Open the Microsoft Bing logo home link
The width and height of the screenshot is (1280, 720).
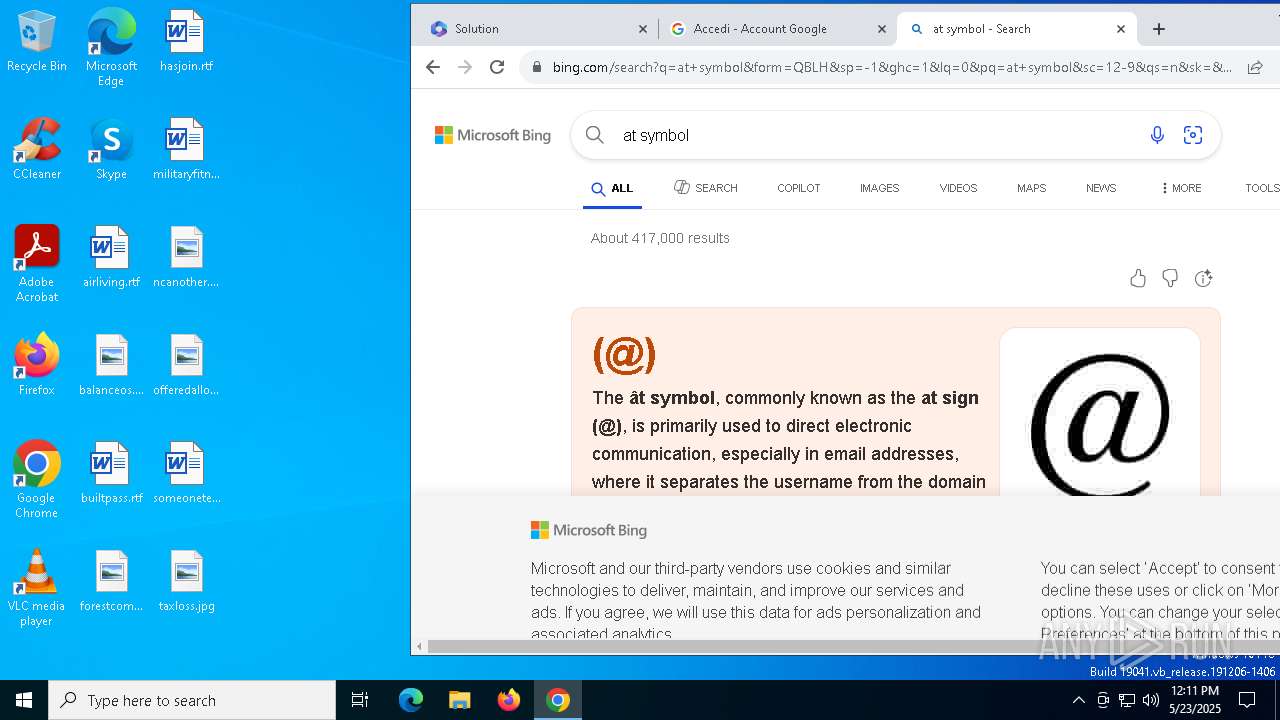493,135
